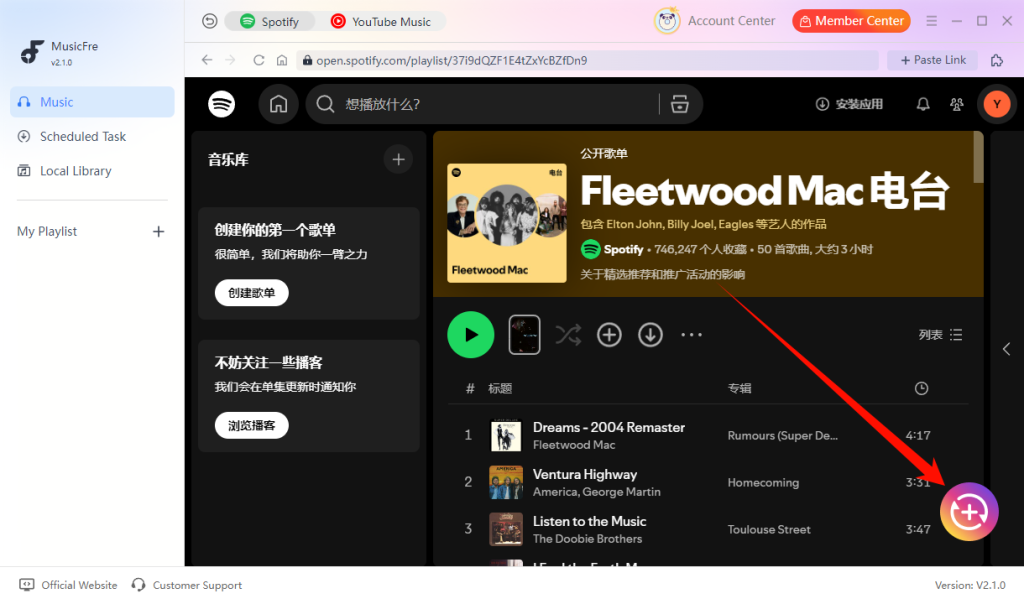Switch to the YouTube Music tab
Viewport: 1024px width, 604px height.
click(381, 22)
